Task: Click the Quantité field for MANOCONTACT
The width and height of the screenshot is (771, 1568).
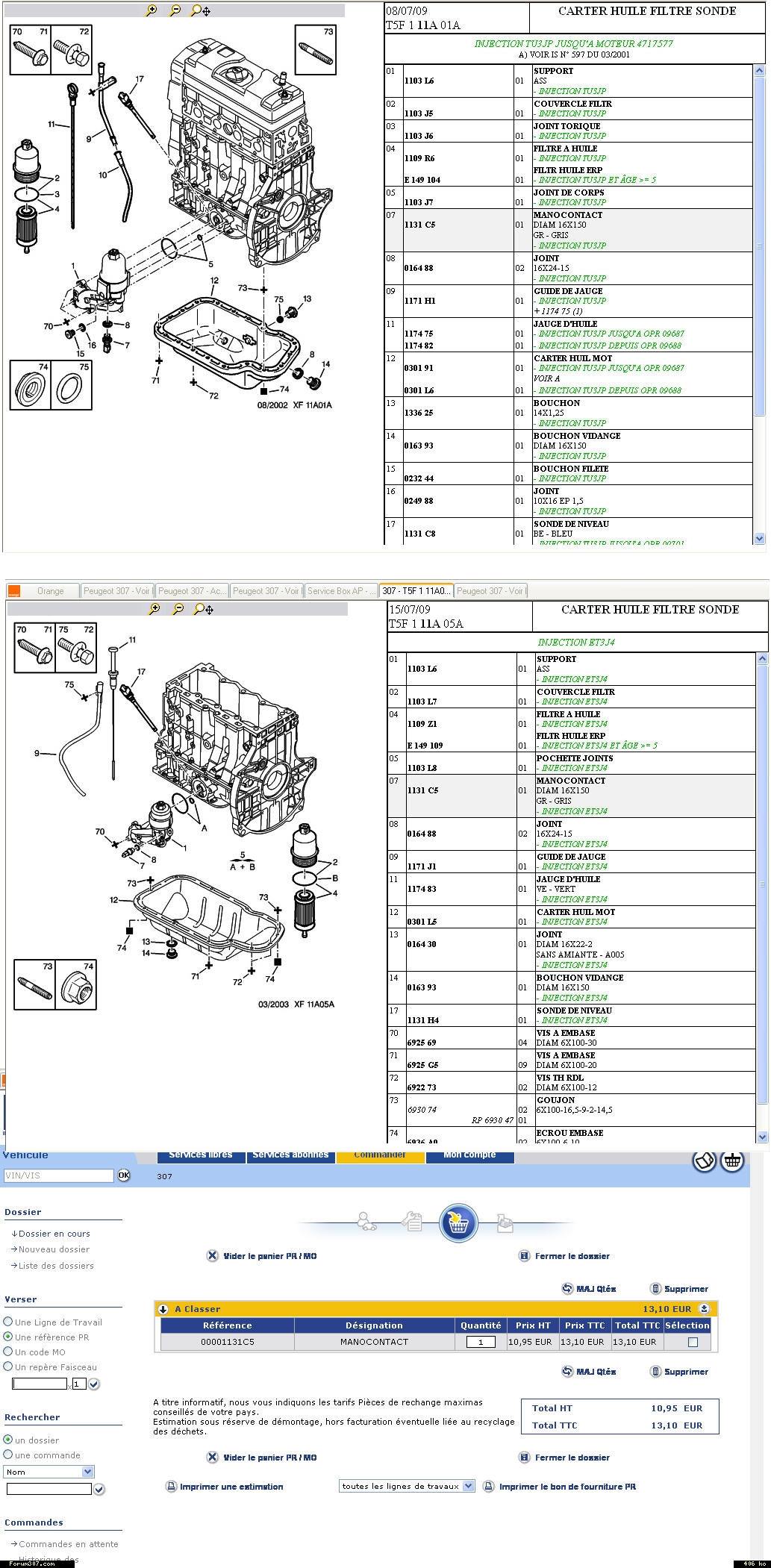Action: (x=481, y=1342)
